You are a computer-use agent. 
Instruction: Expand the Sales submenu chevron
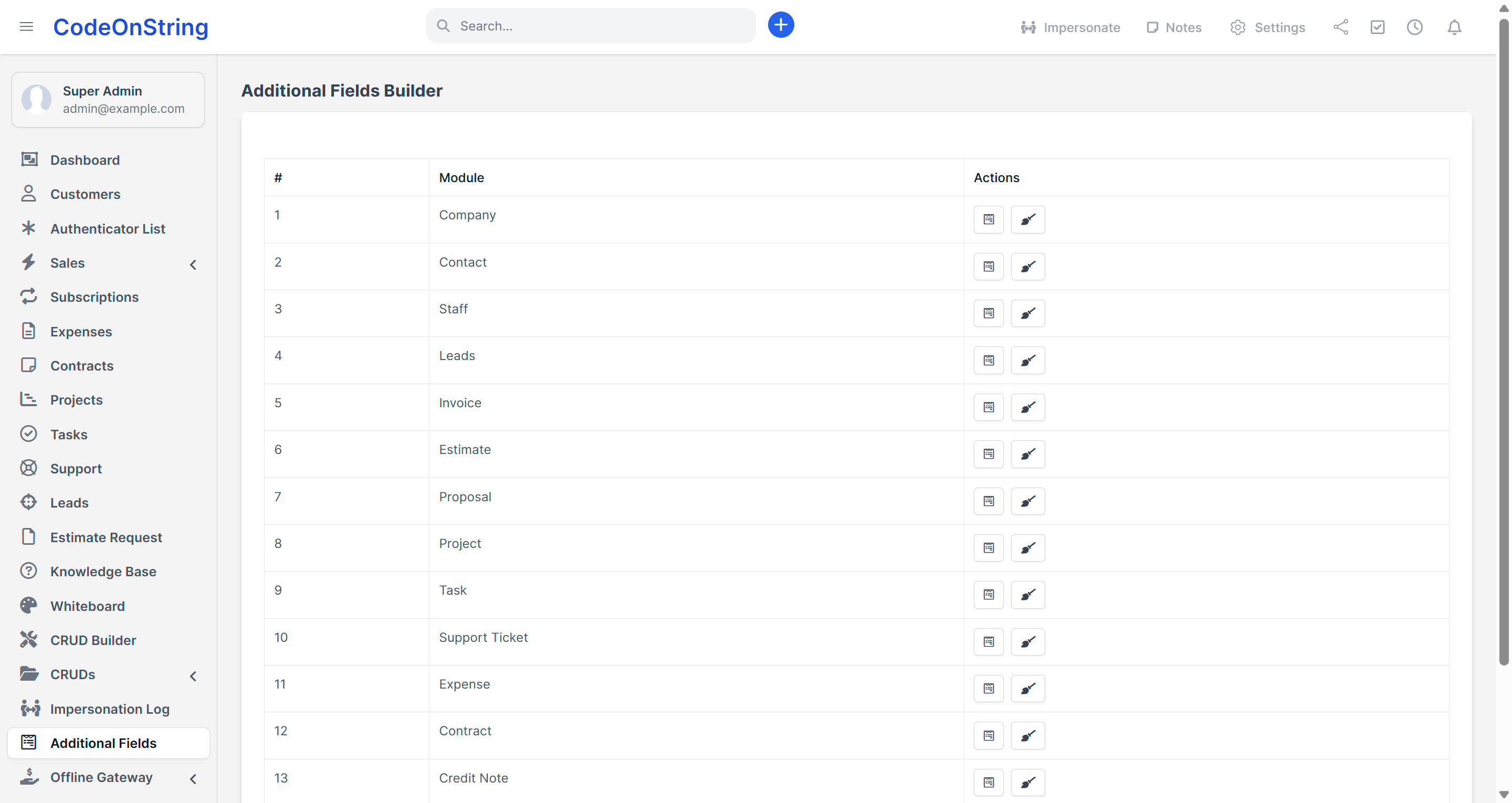click(193, 265)
